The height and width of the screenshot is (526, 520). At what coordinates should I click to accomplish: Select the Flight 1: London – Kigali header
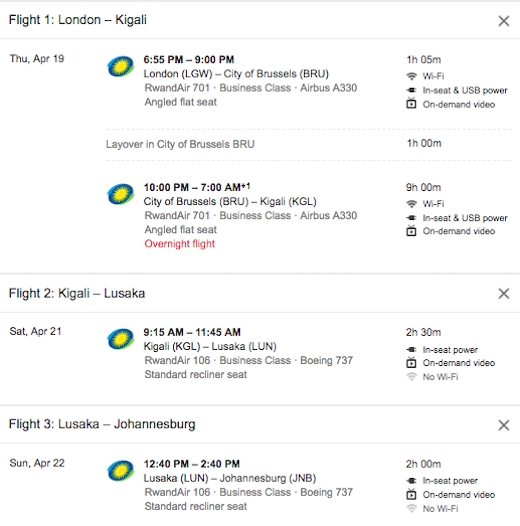78,20
